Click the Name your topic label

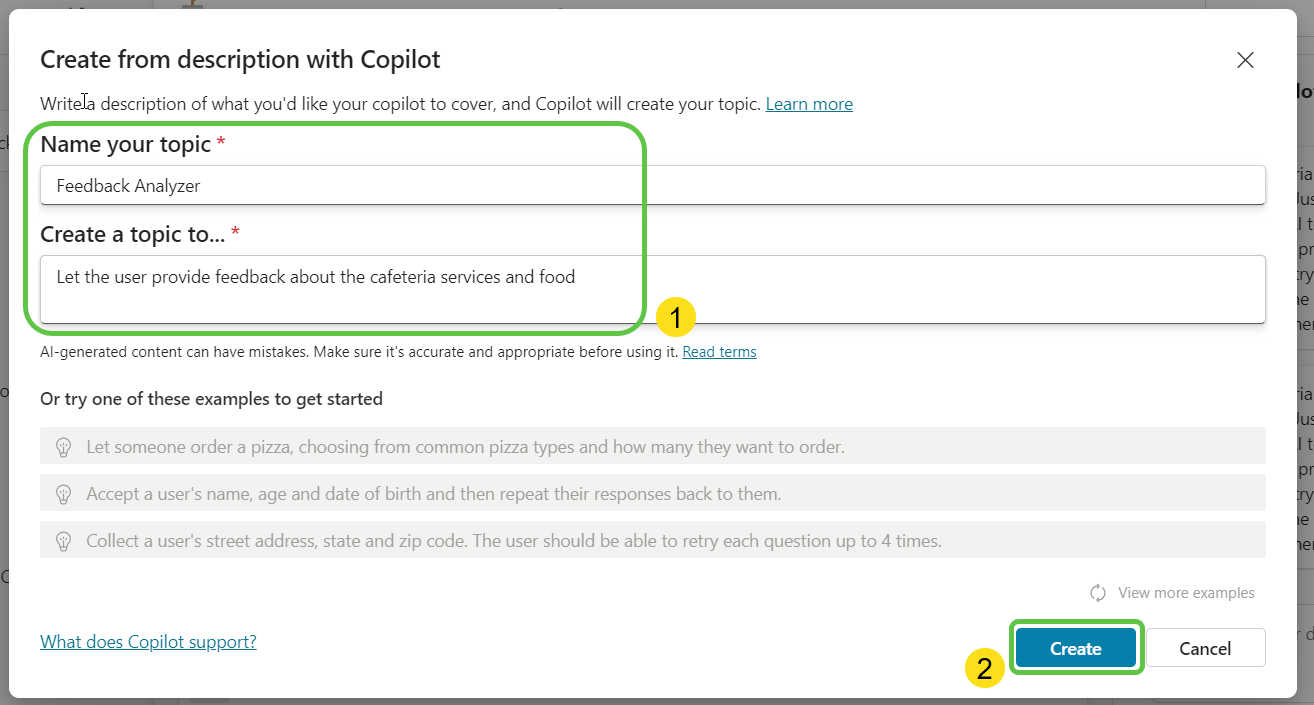[126, 144]
